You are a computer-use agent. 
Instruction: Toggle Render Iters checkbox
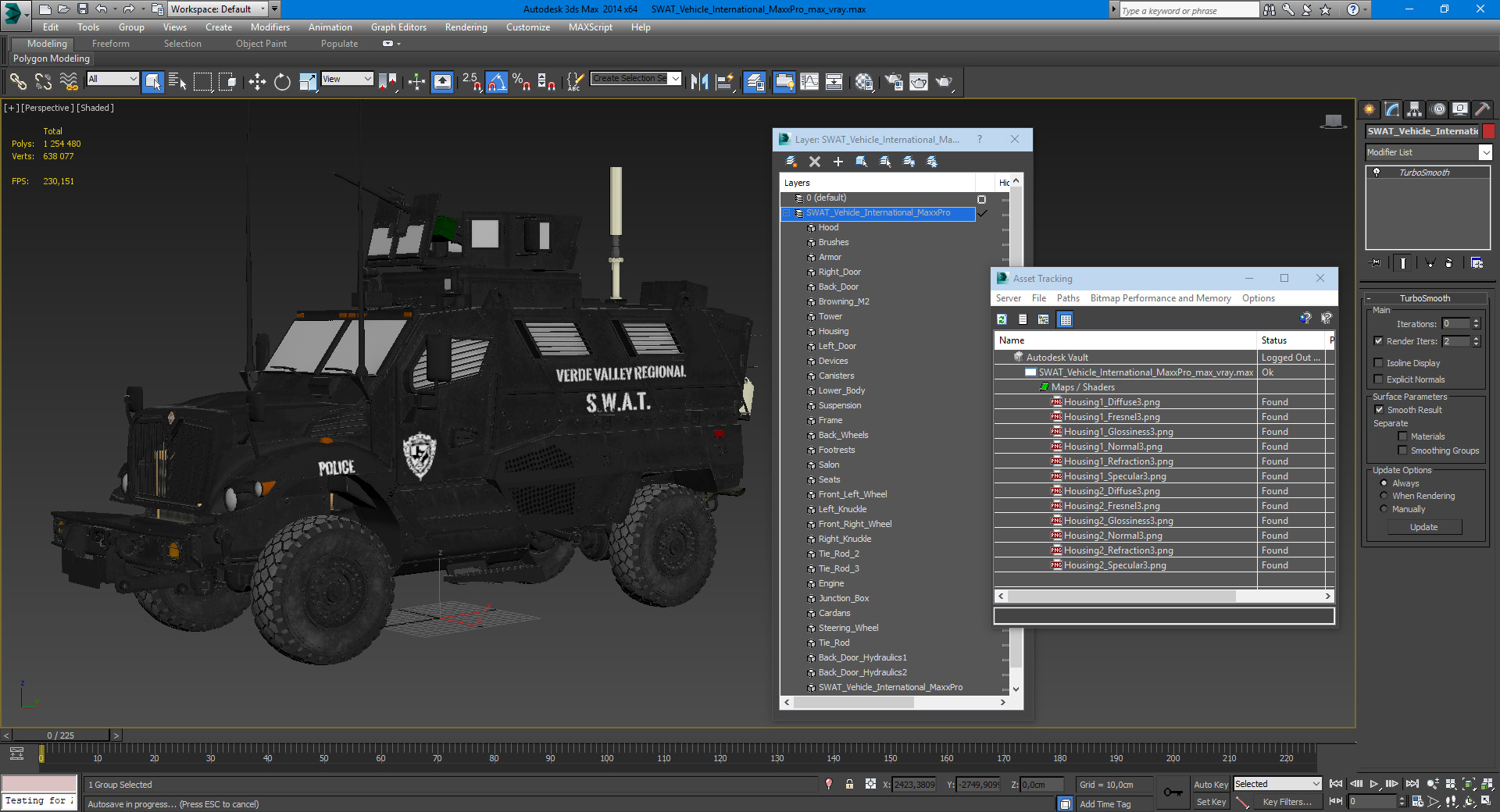(x=1379, y=341)
